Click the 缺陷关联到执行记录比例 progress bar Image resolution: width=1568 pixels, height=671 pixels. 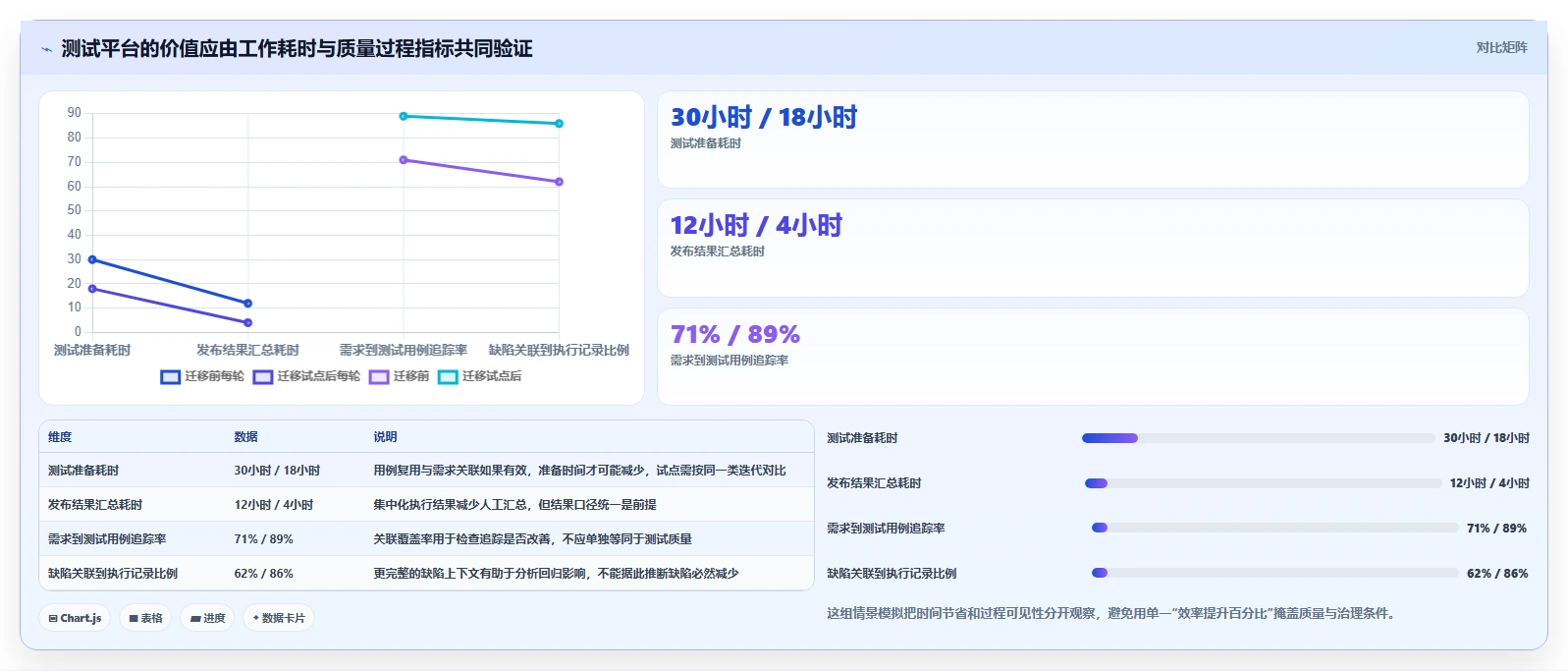pos(1274,573)
